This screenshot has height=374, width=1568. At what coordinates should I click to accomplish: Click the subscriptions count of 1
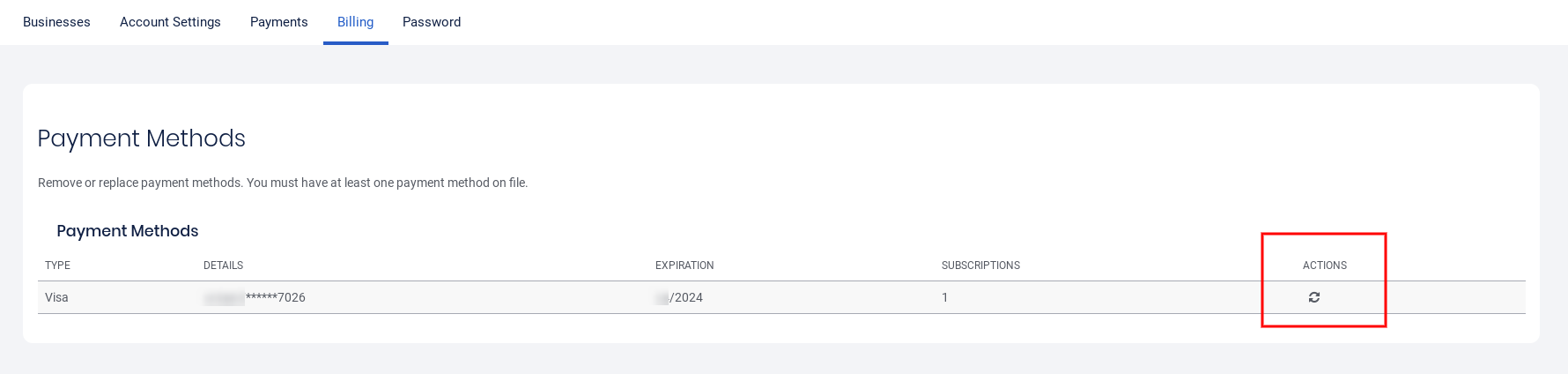945,298
